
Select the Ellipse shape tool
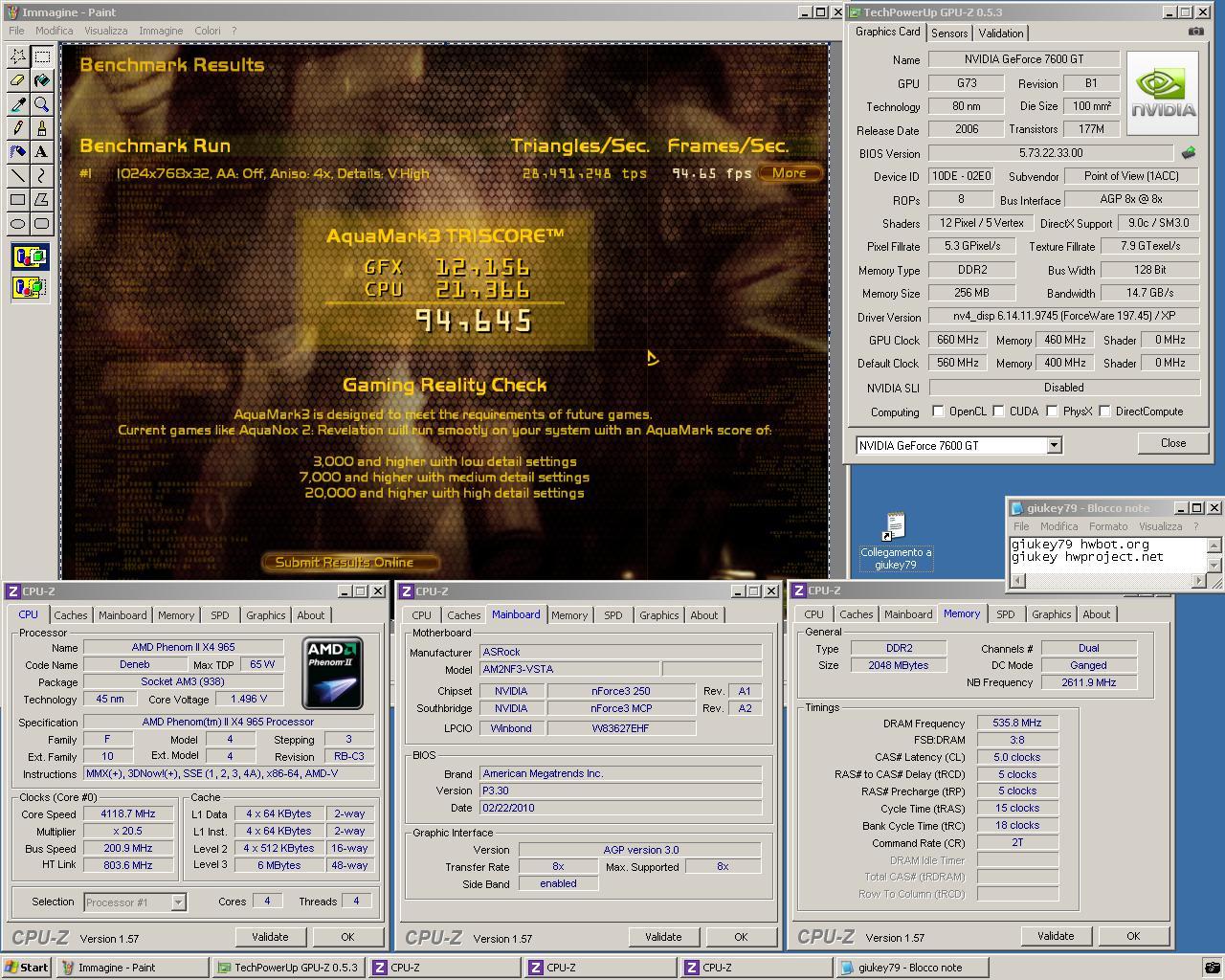tap(17, 224)
